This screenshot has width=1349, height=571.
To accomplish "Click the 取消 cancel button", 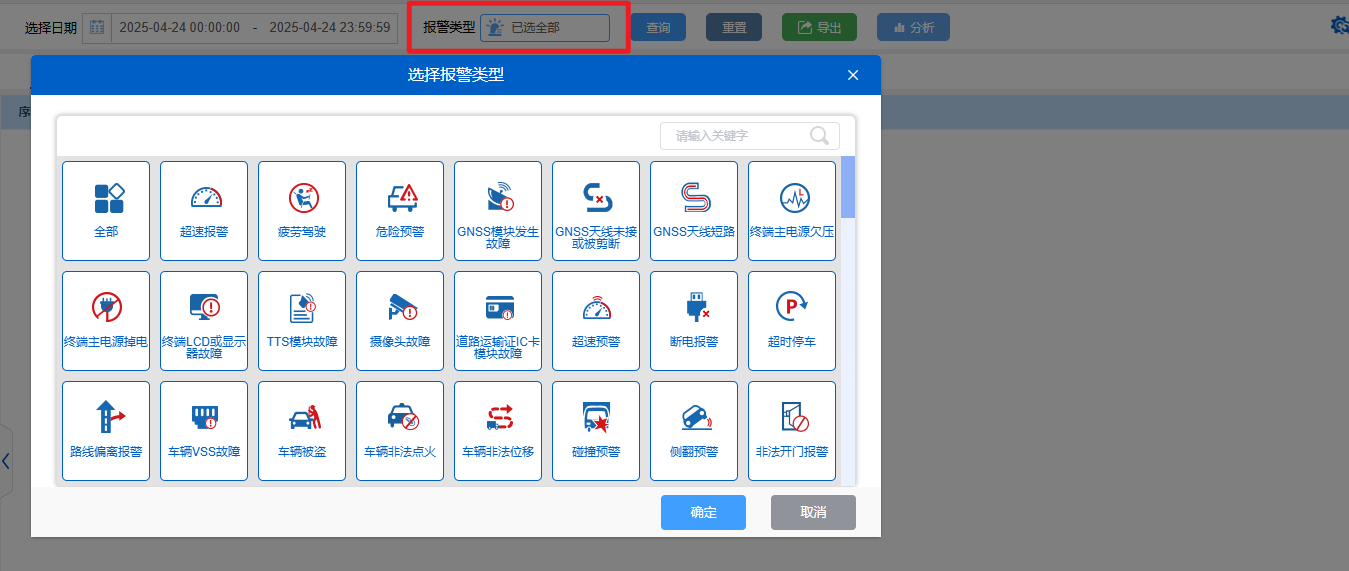I will tap(813, 512).
